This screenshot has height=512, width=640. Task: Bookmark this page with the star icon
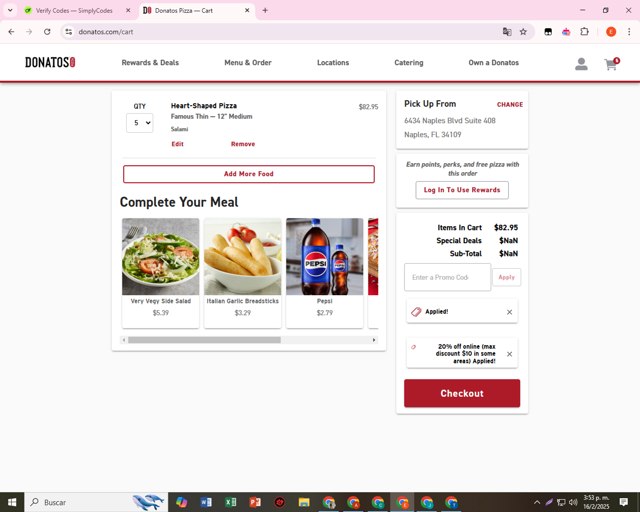click(523, 32)
